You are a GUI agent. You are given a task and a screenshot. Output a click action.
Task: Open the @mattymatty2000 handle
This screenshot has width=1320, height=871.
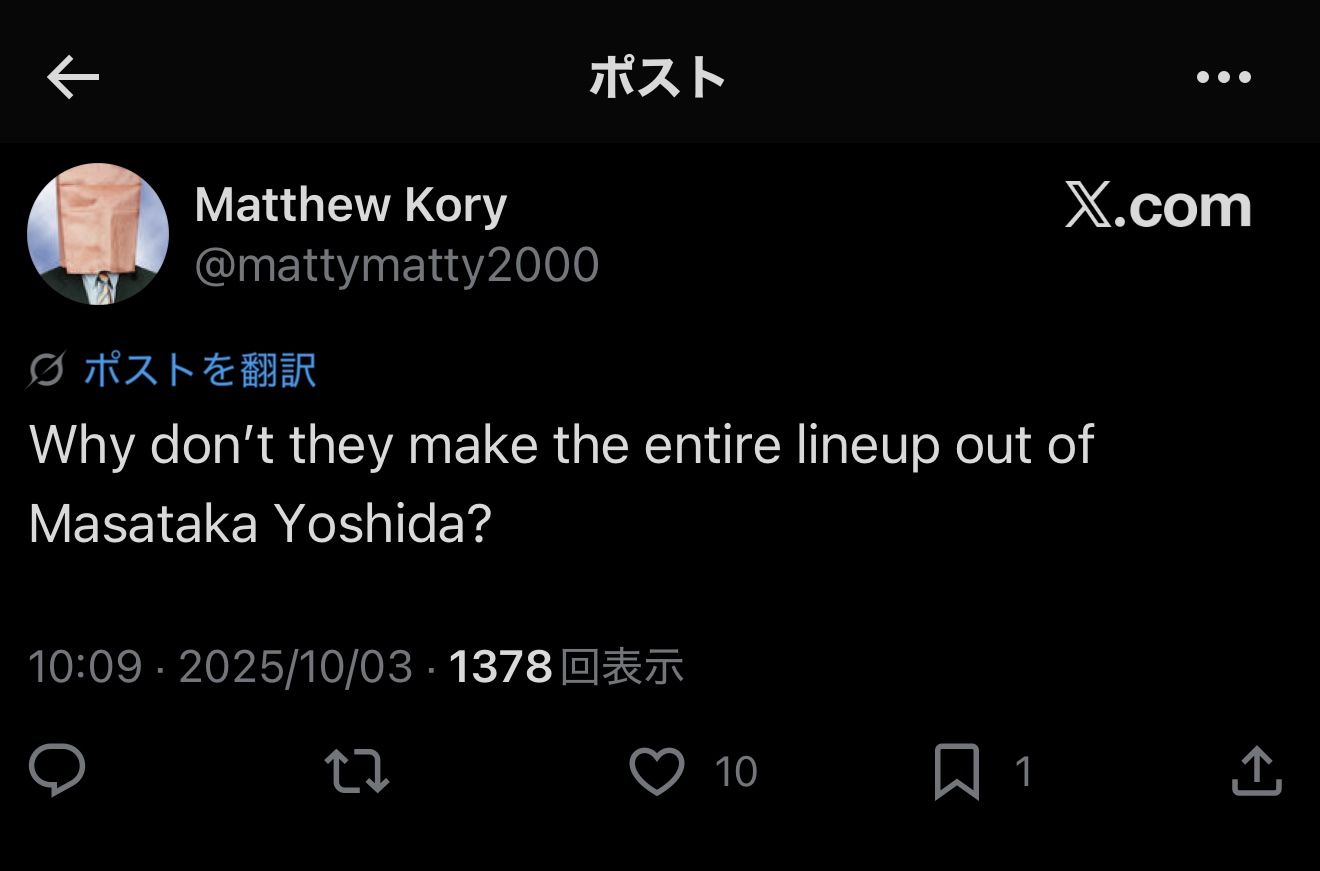tap(396, 266)
